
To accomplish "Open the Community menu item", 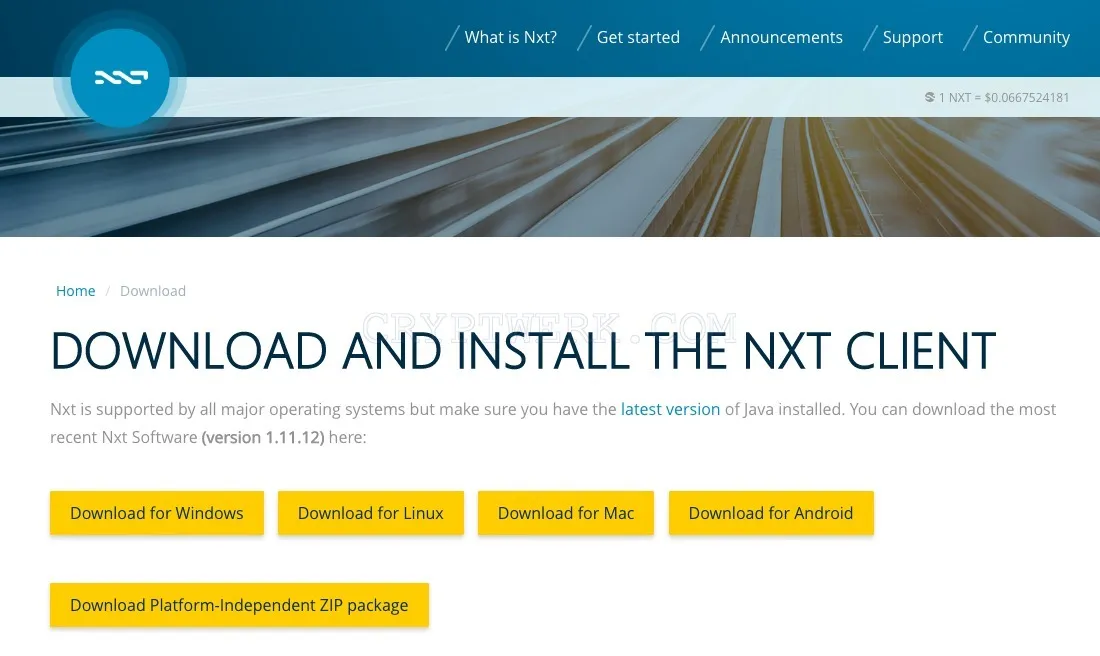I will click(1026, 37).
